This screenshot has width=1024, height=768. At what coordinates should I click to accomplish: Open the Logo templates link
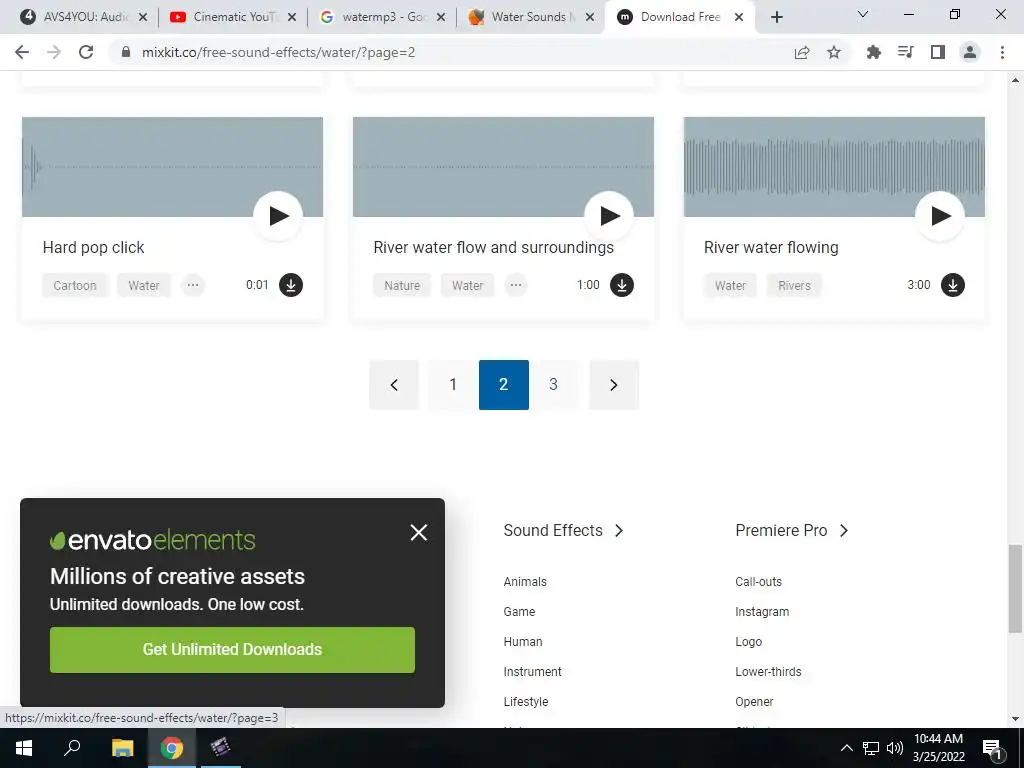pos(748,642)
